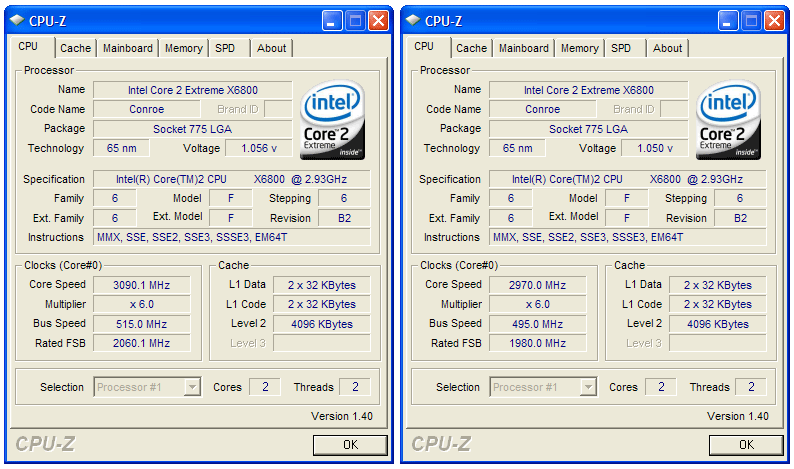This screenshot has height=469, width=794.
Task: Close the left CPU-Z window
Action: [x=379, y=20]
